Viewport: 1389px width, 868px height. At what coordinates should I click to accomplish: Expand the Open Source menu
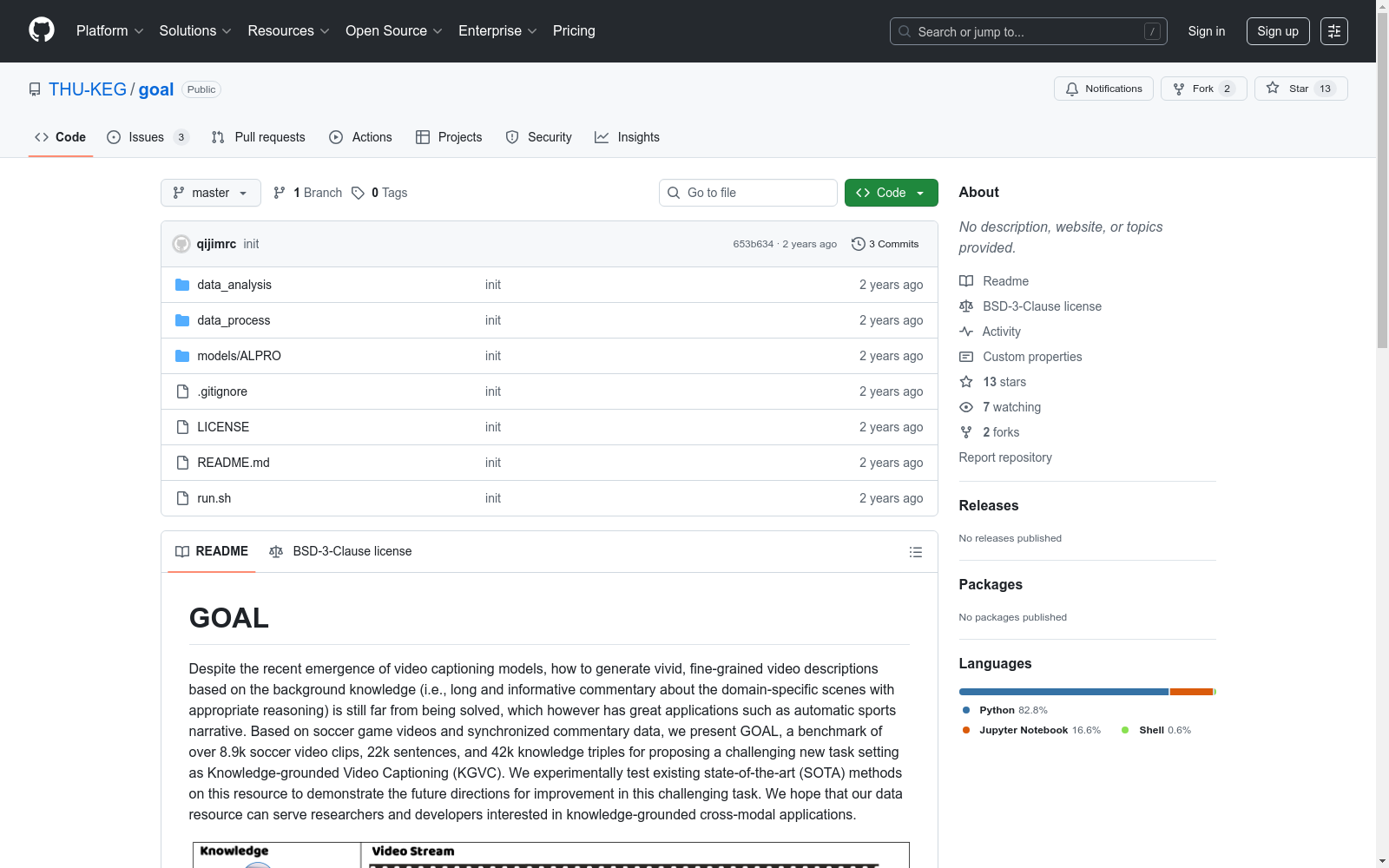coord(394,30)
